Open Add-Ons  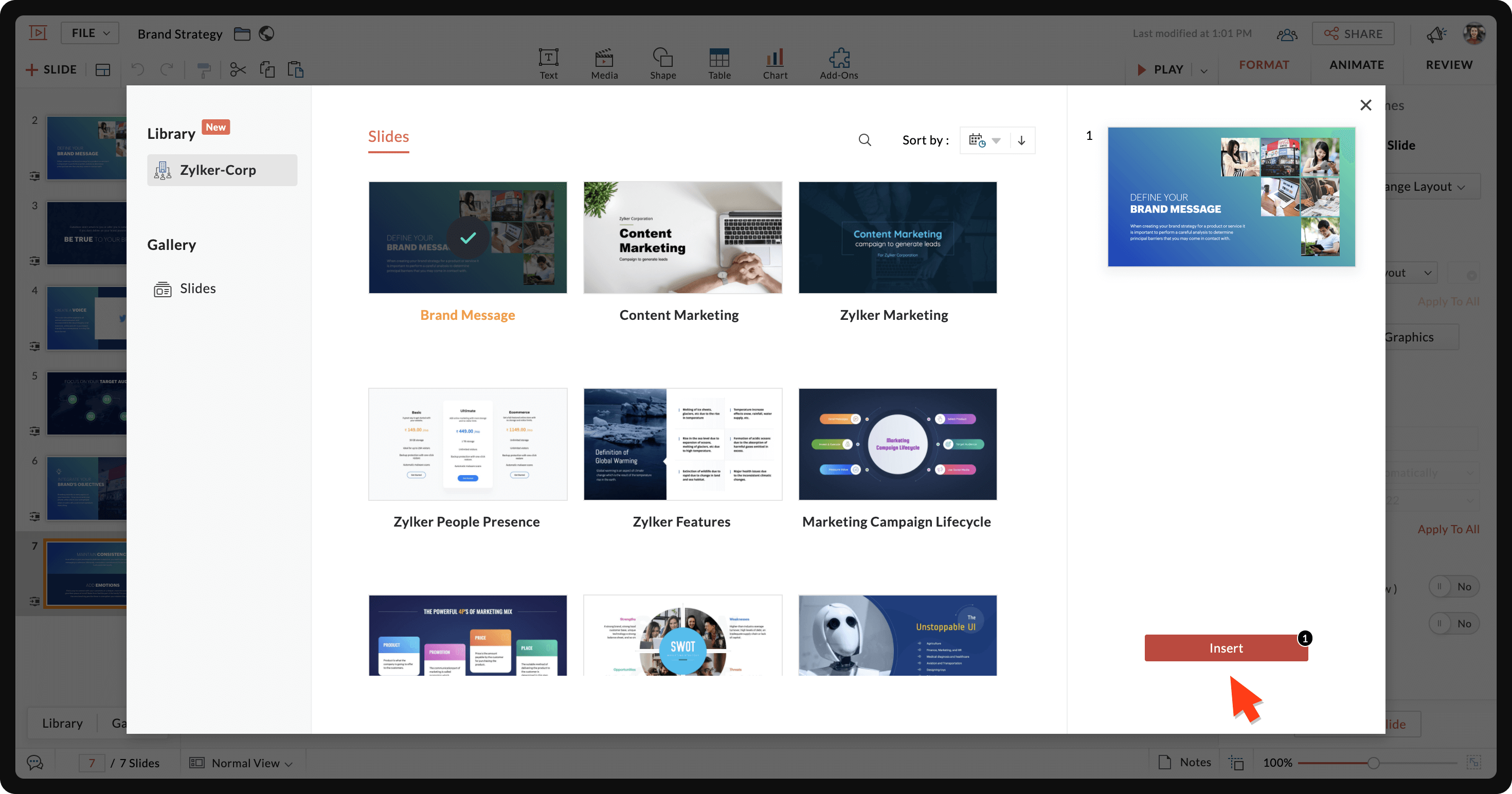pos(839,63)
